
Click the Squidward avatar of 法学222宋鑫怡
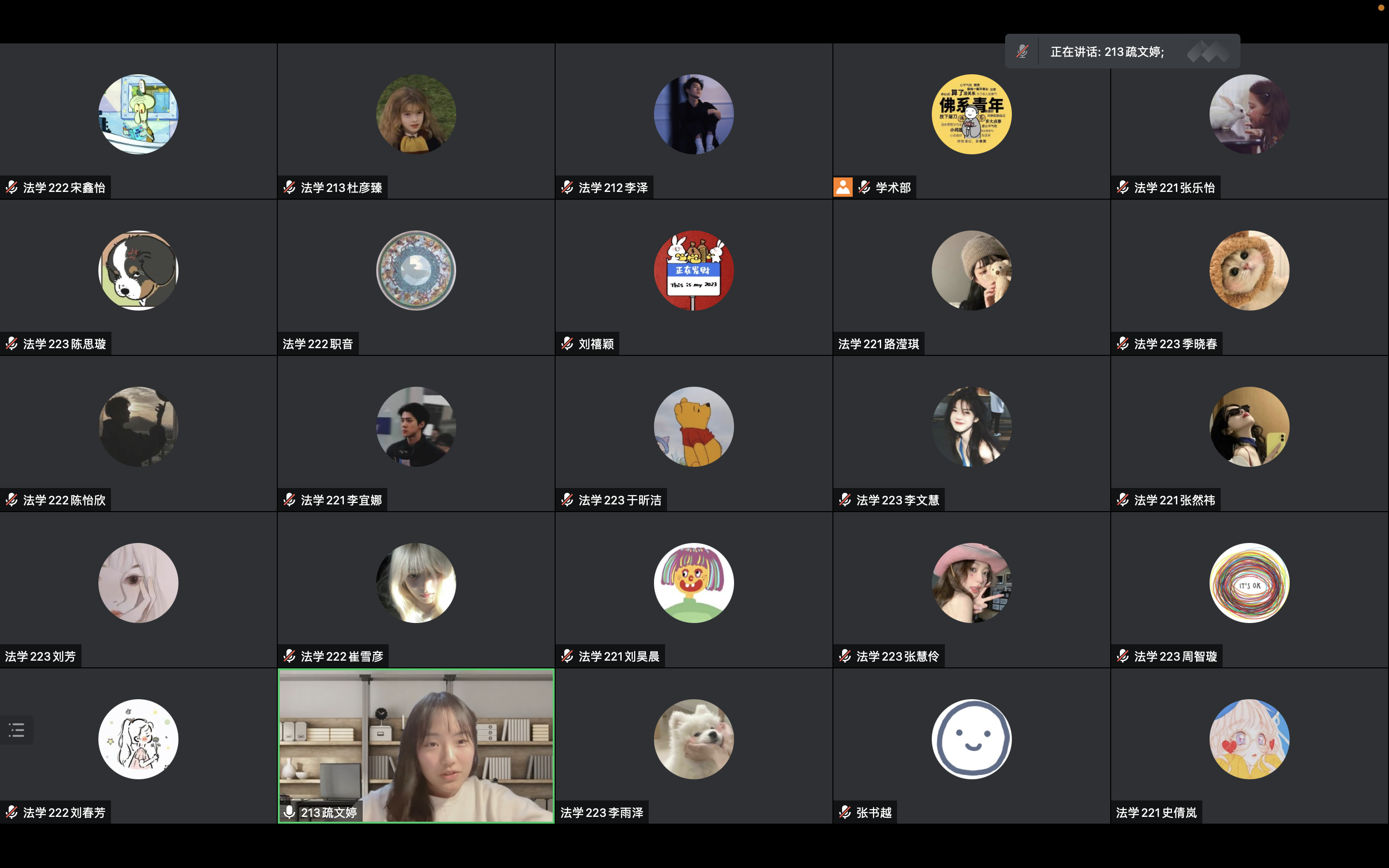click(138, 114)
